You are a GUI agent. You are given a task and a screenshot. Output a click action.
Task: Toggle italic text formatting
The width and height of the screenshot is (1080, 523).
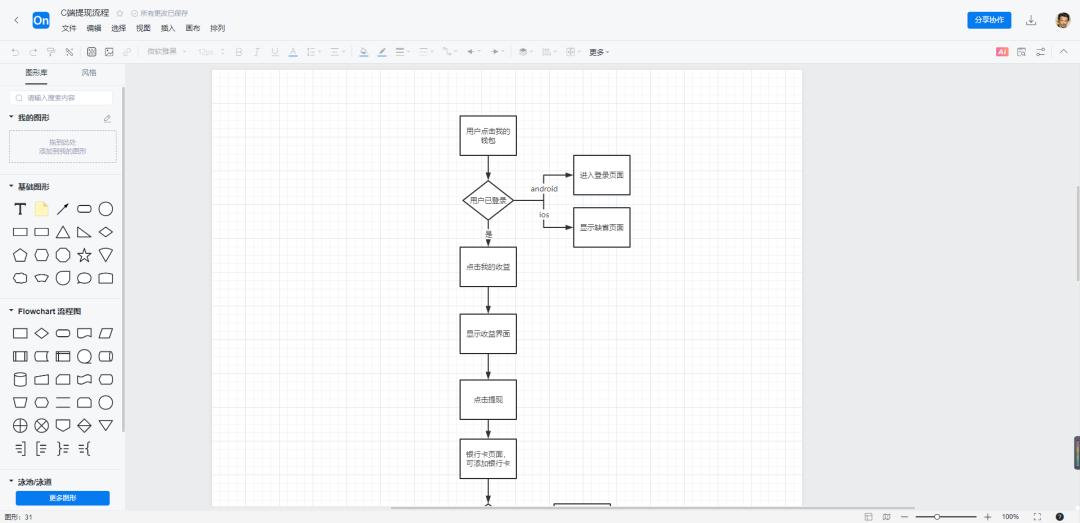[x=256, y=51]
